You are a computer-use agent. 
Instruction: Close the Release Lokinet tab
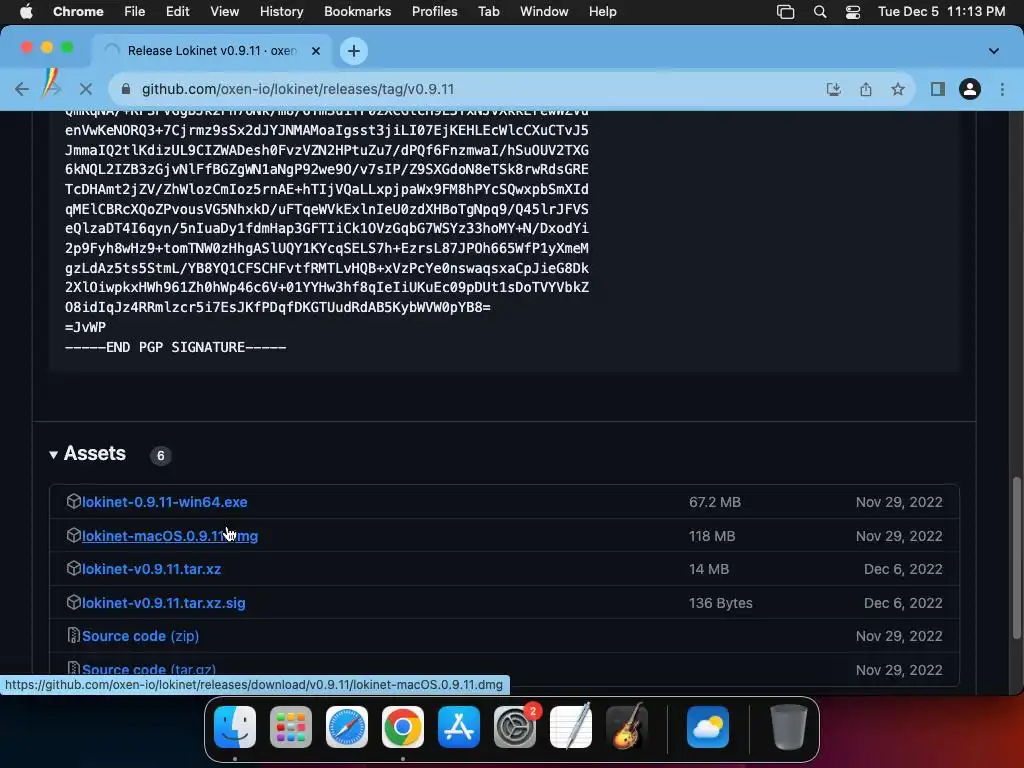[x=315, y=50]
